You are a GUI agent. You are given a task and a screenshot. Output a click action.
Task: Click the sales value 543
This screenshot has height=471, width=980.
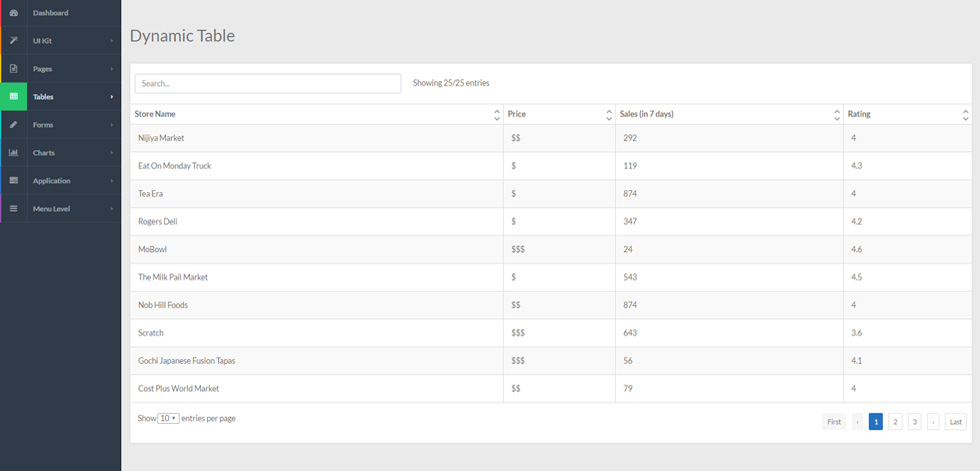(630, 277)
